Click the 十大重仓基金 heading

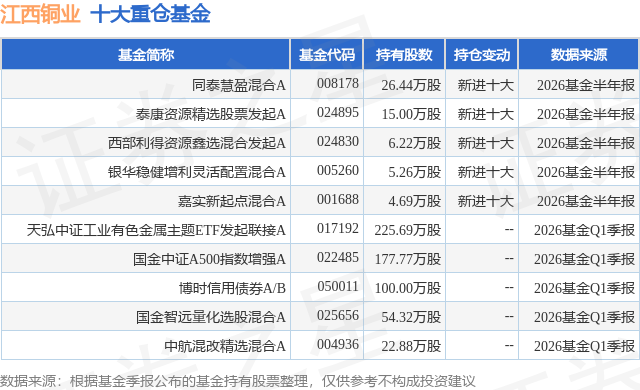pos(150,14)
